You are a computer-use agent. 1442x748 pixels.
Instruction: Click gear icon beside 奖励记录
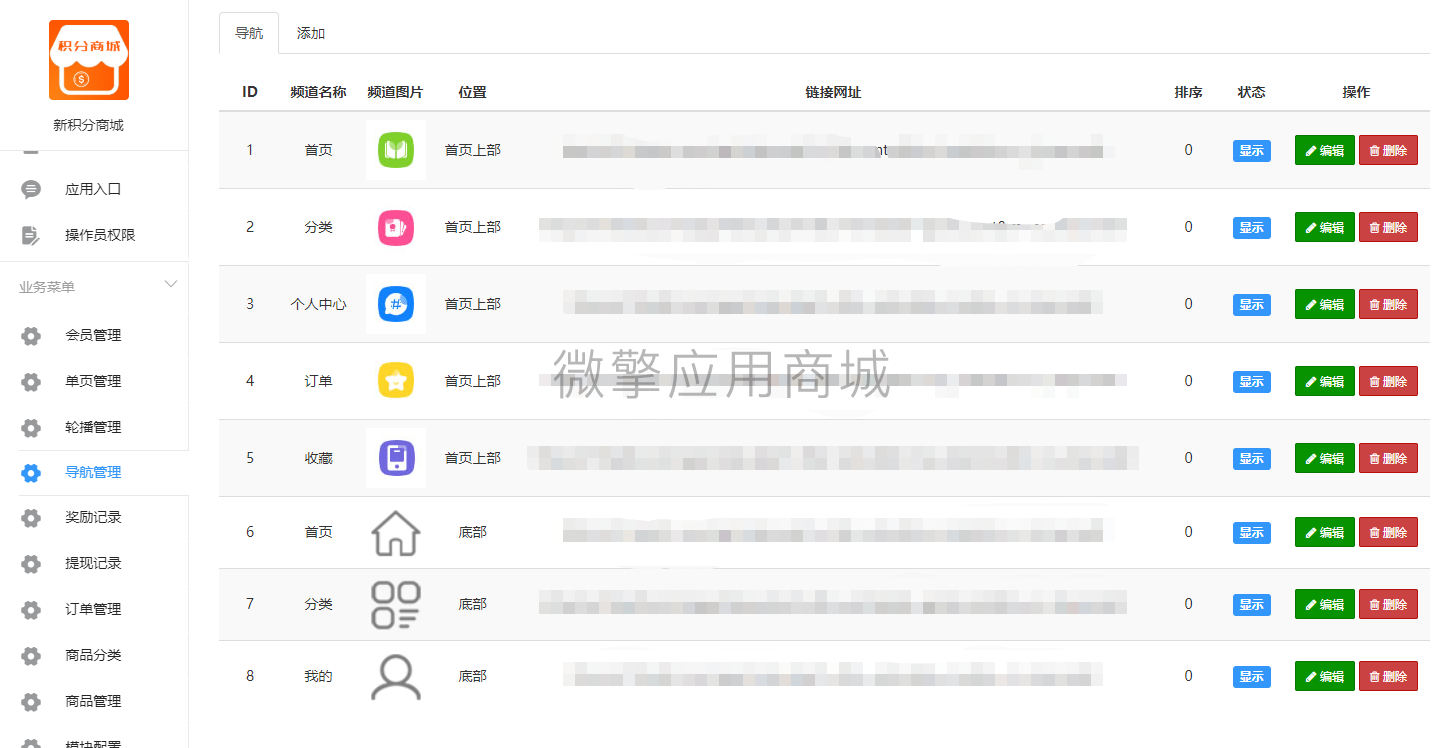[x=31, y=518]
